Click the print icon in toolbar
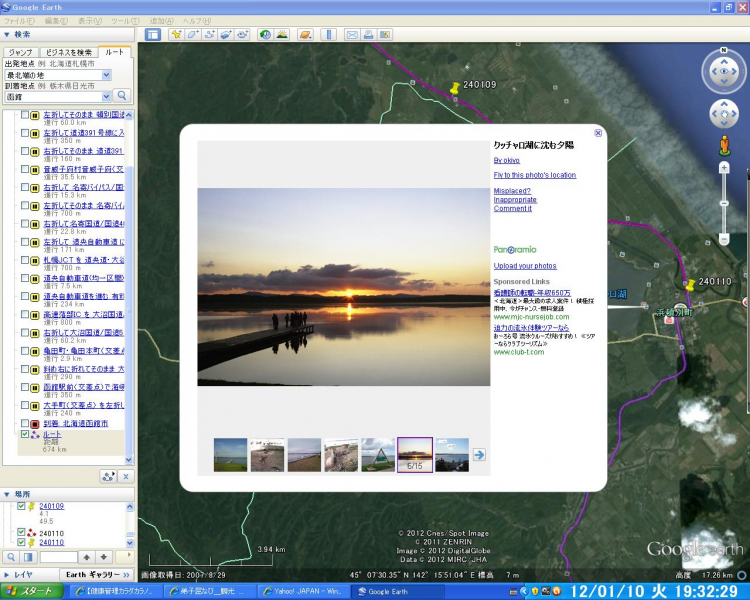Image resolution: width=750 pixels, height=600 pixels. 368,34
